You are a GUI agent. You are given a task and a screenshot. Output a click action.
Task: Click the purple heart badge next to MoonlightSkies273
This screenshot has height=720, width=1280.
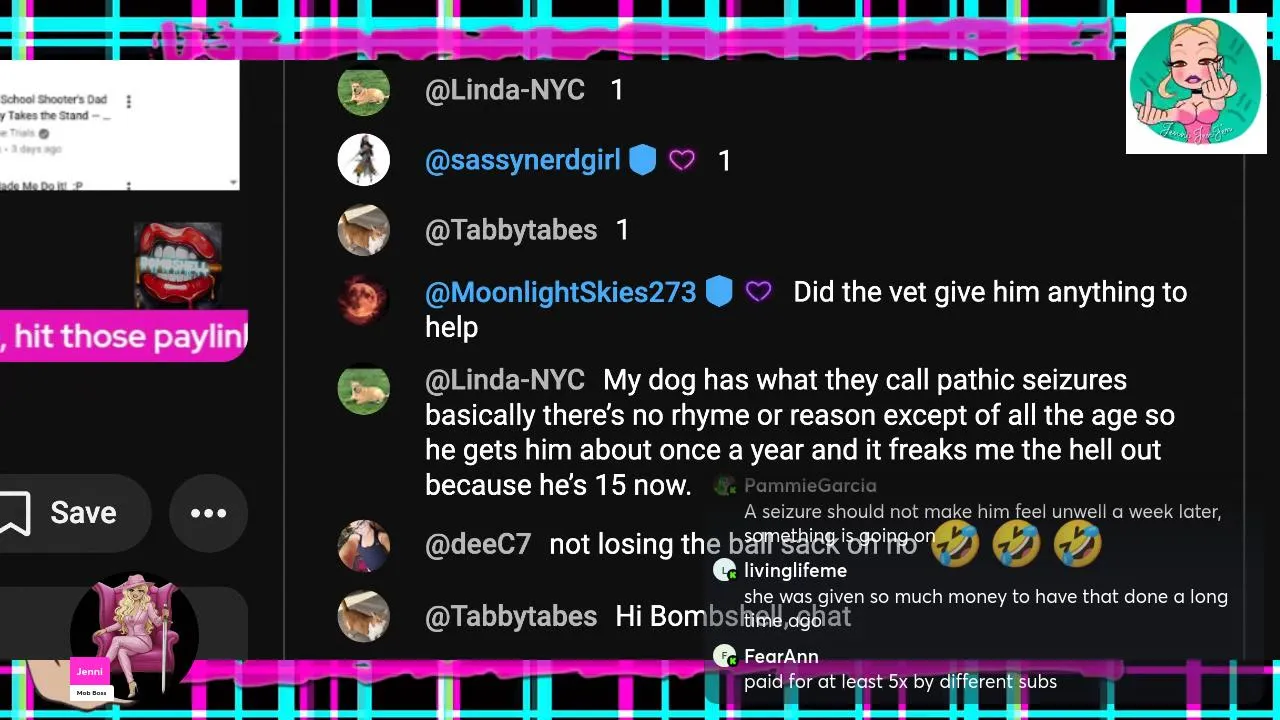[759, 292]
